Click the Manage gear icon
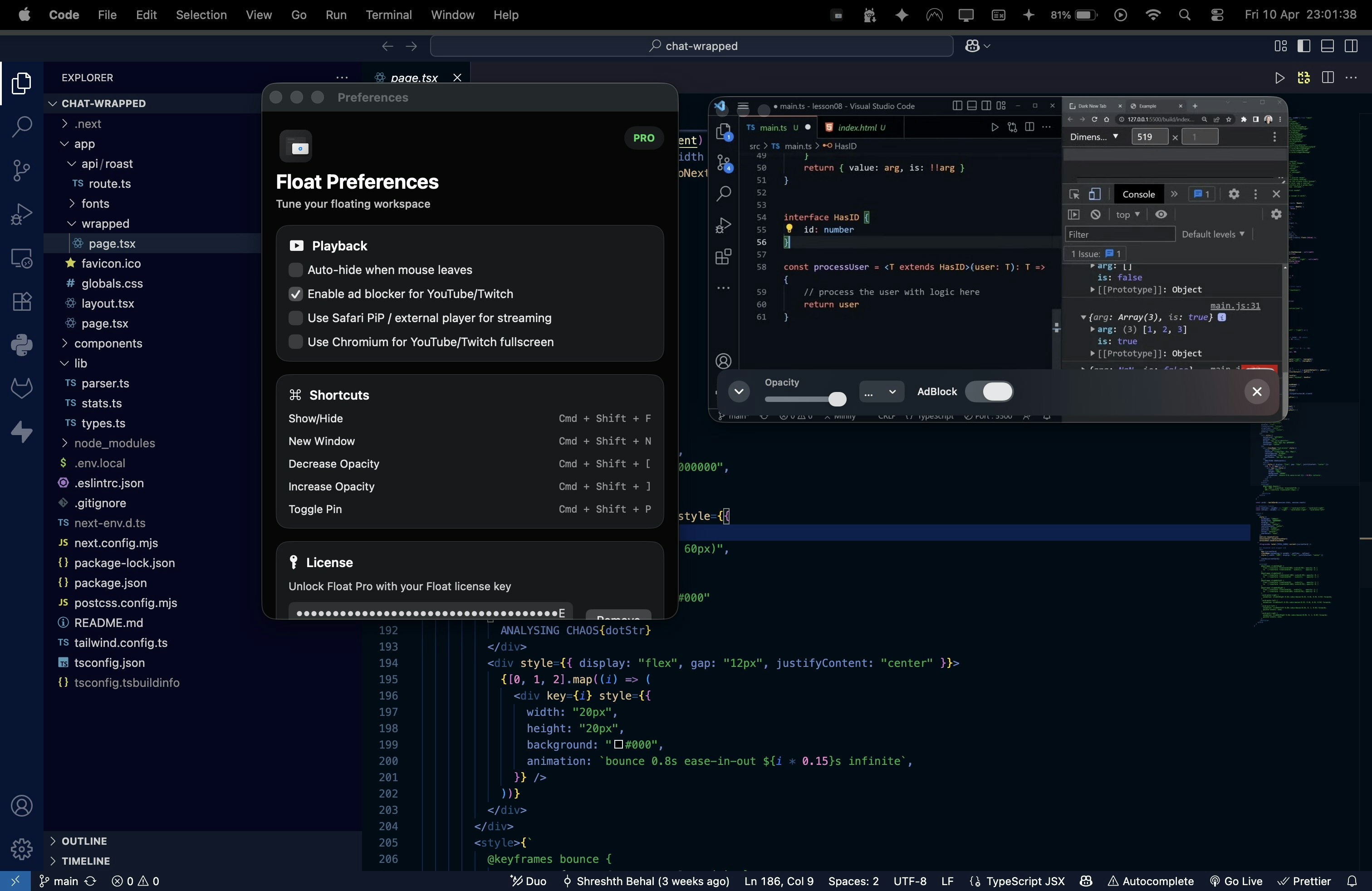The width and height of the screenshot is (1372, 891). (21, 849)
